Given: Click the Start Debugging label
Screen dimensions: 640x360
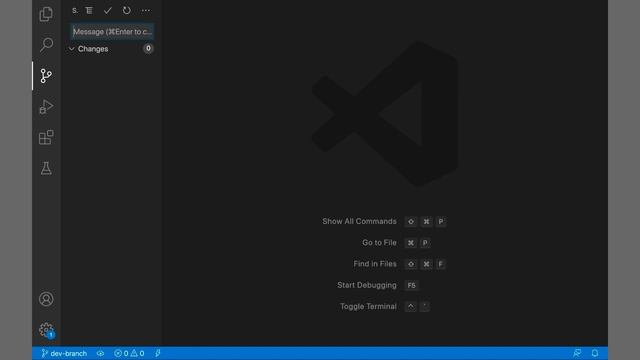Looking at the screenshot, I should 367,285.
